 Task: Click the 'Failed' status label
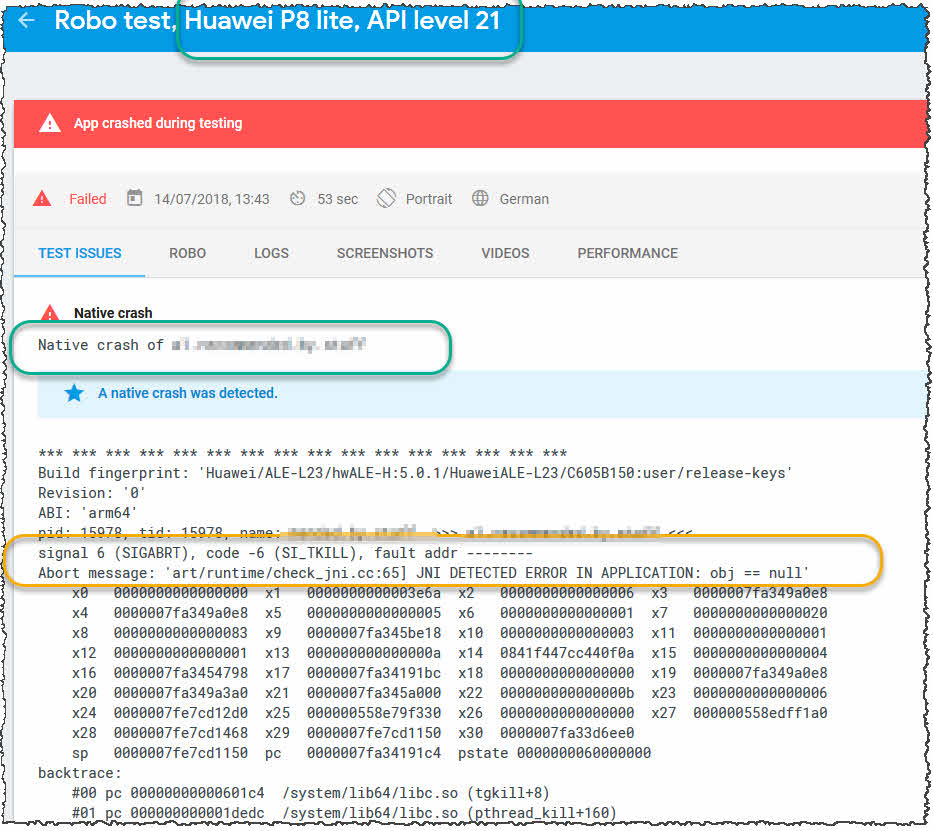(87, 199)
